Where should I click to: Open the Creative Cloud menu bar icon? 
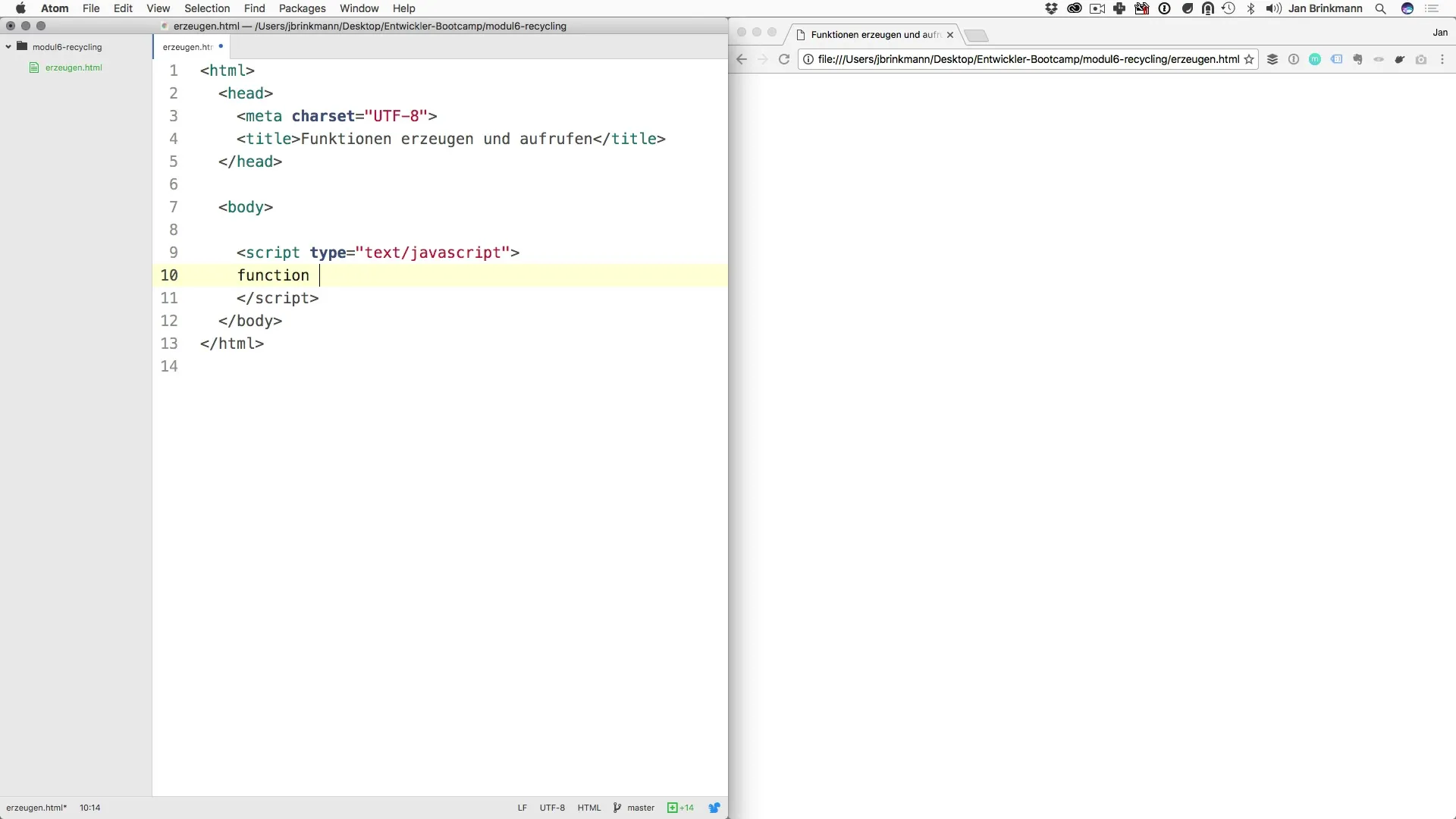(1074, 8)
